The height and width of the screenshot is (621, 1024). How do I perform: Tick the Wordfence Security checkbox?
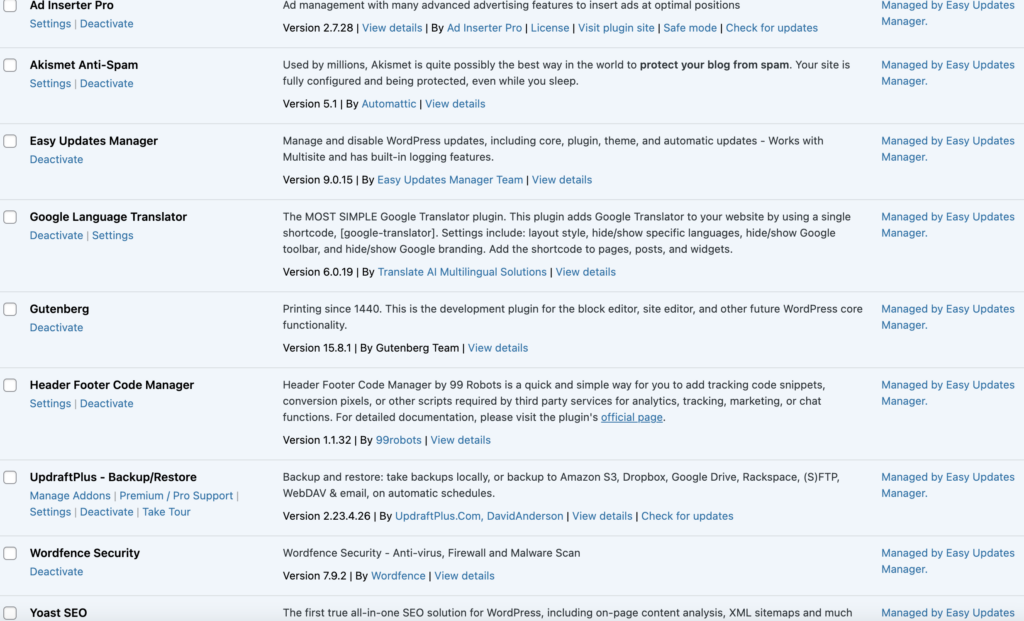click(10, 553)
